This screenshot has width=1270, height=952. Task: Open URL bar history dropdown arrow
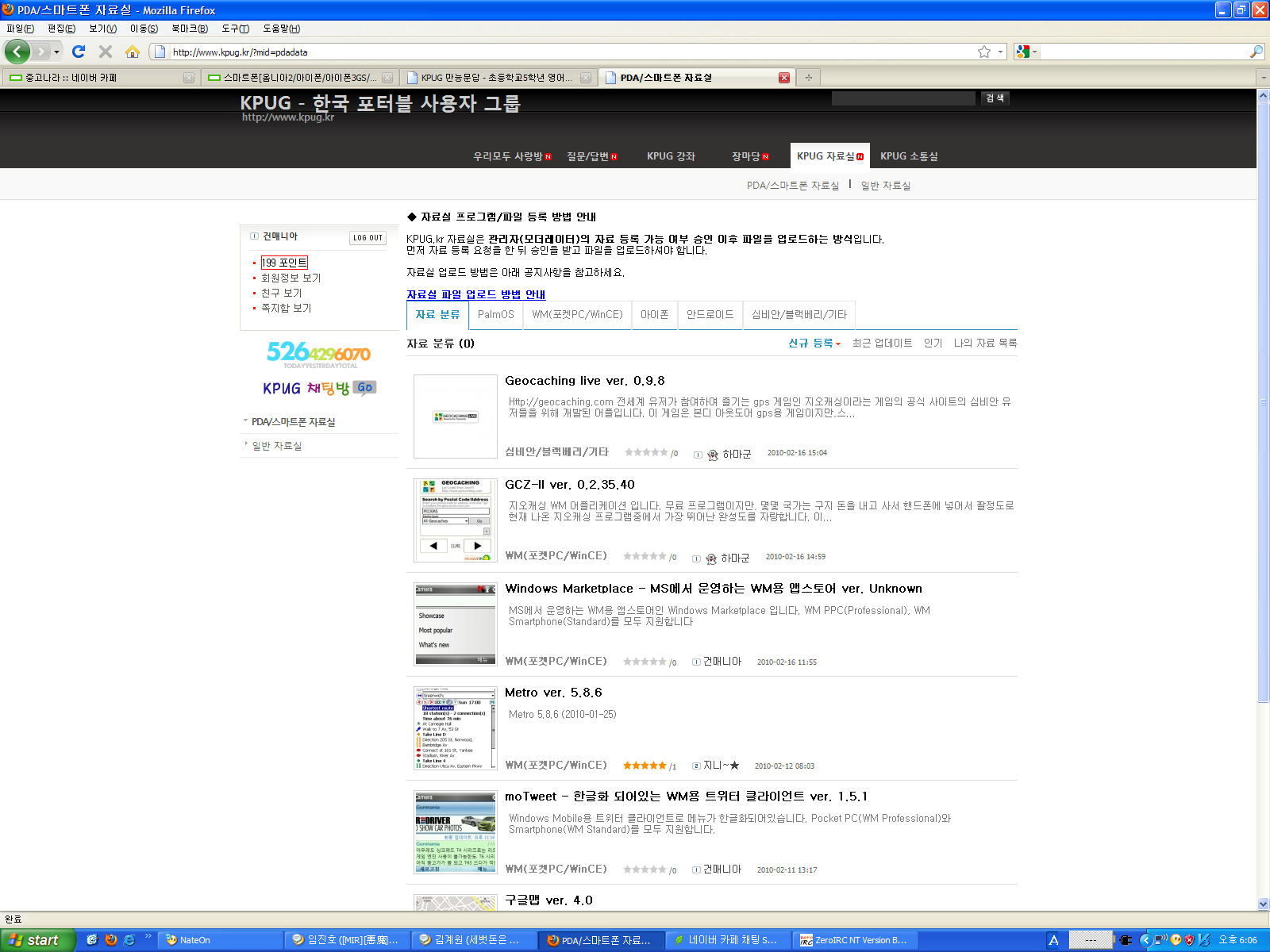(x=1000, y=52)
